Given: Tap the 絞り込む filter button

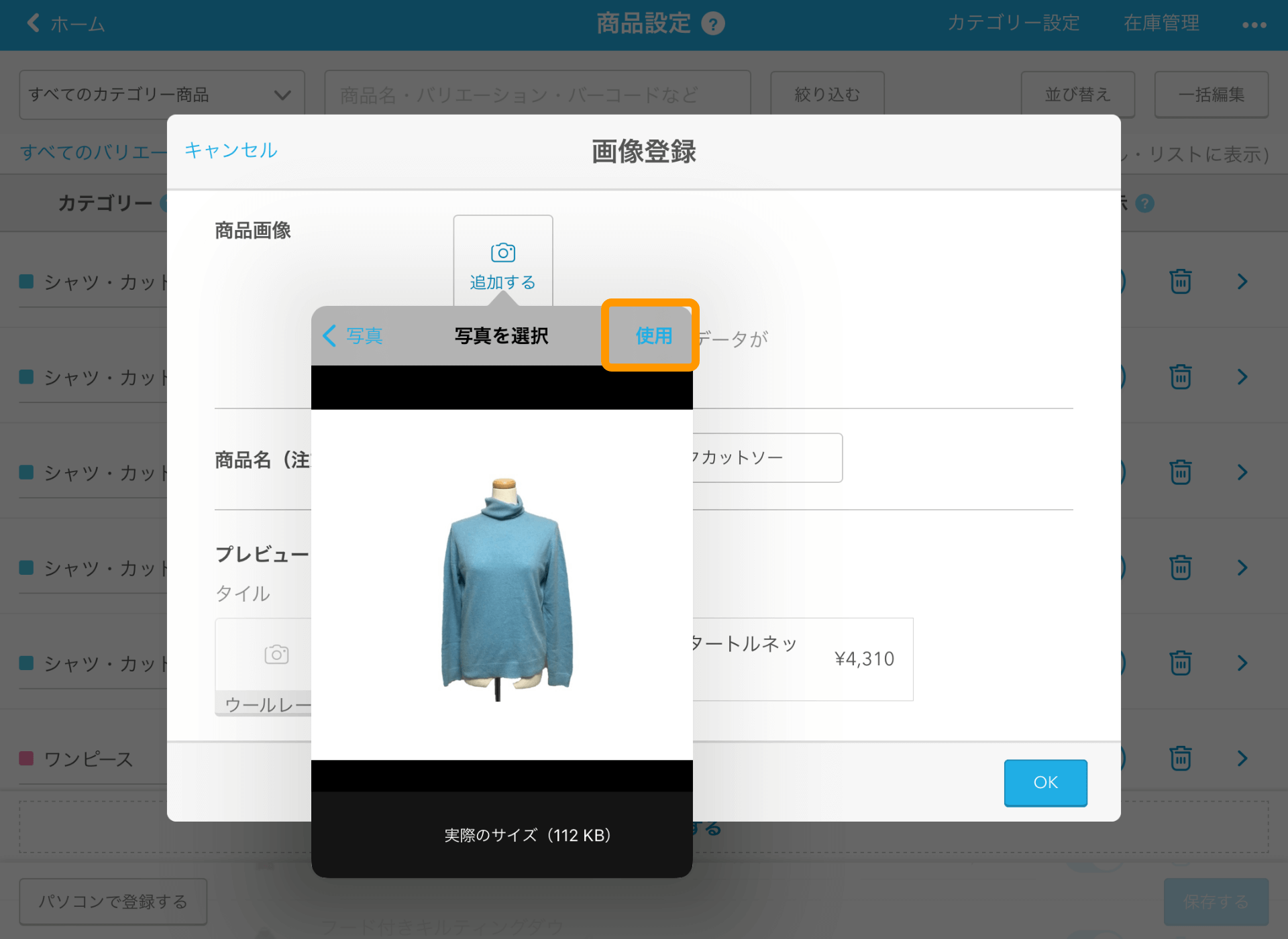Looking at the screenshot, I should tap(827, 95).
